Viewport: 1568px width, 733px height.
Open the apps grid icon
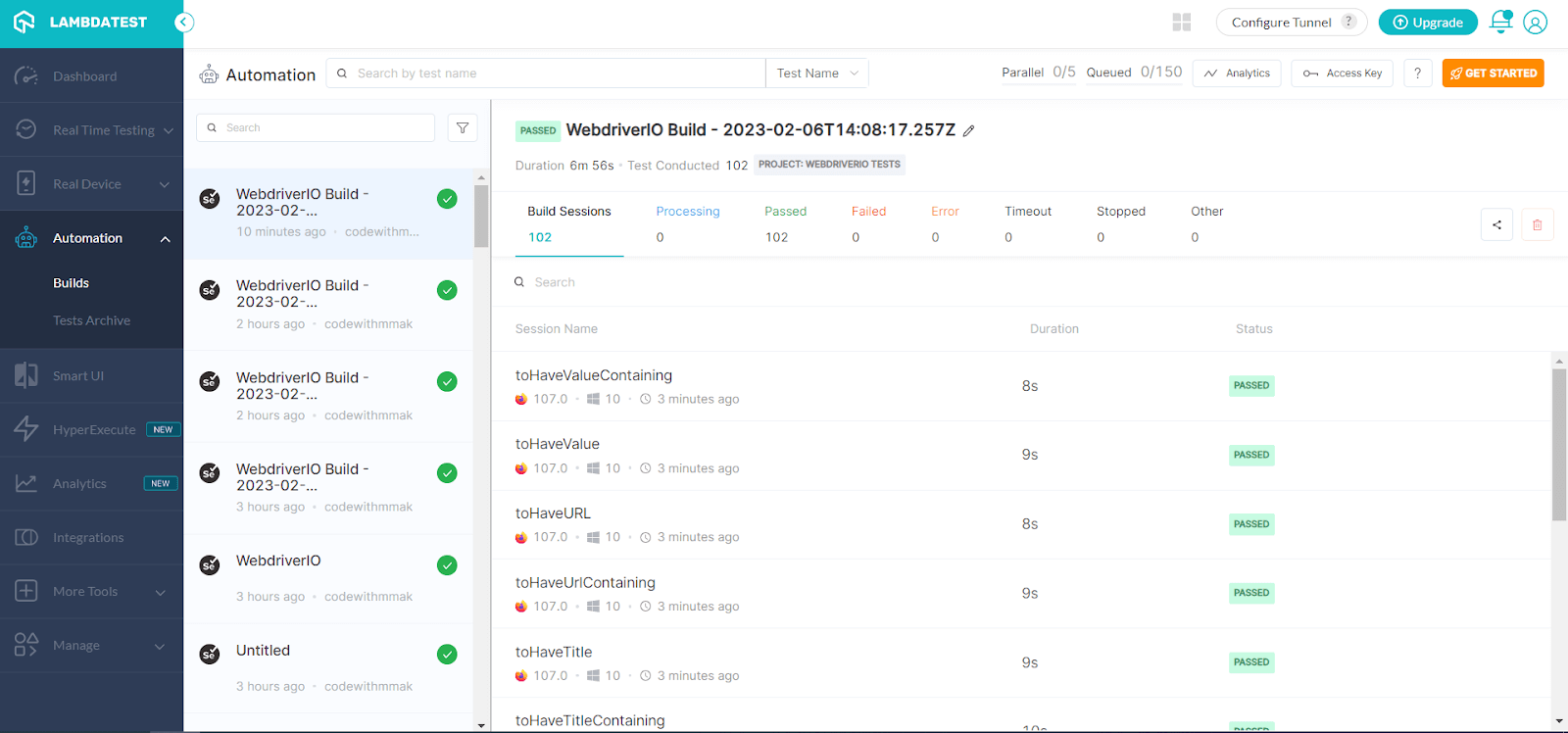[x=1182, y=23]
